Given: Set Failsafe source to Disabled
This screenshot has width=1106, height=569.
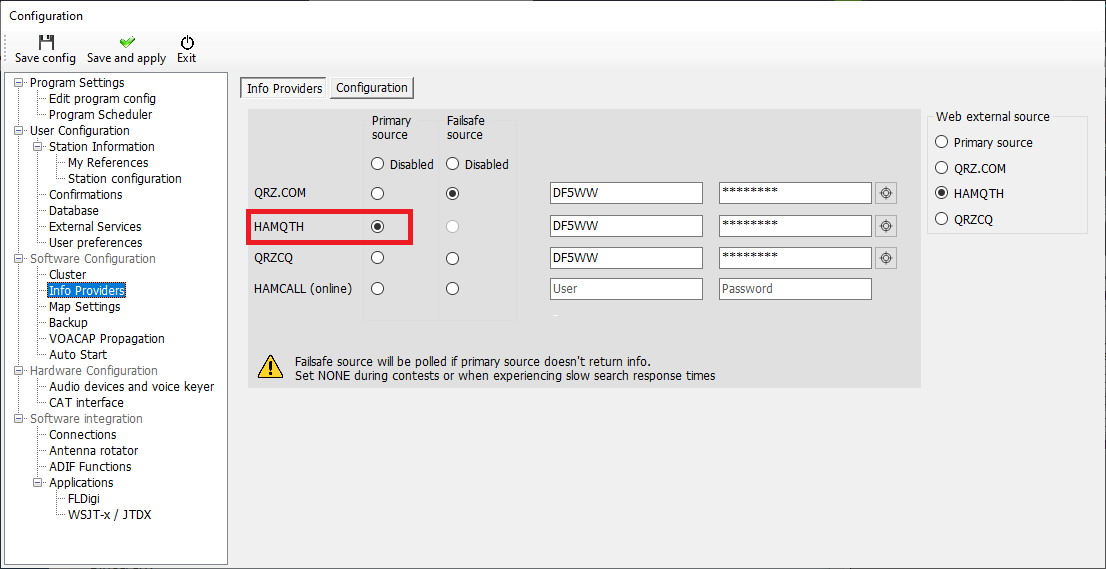Looking at the screenshot, I should [452, 164].
